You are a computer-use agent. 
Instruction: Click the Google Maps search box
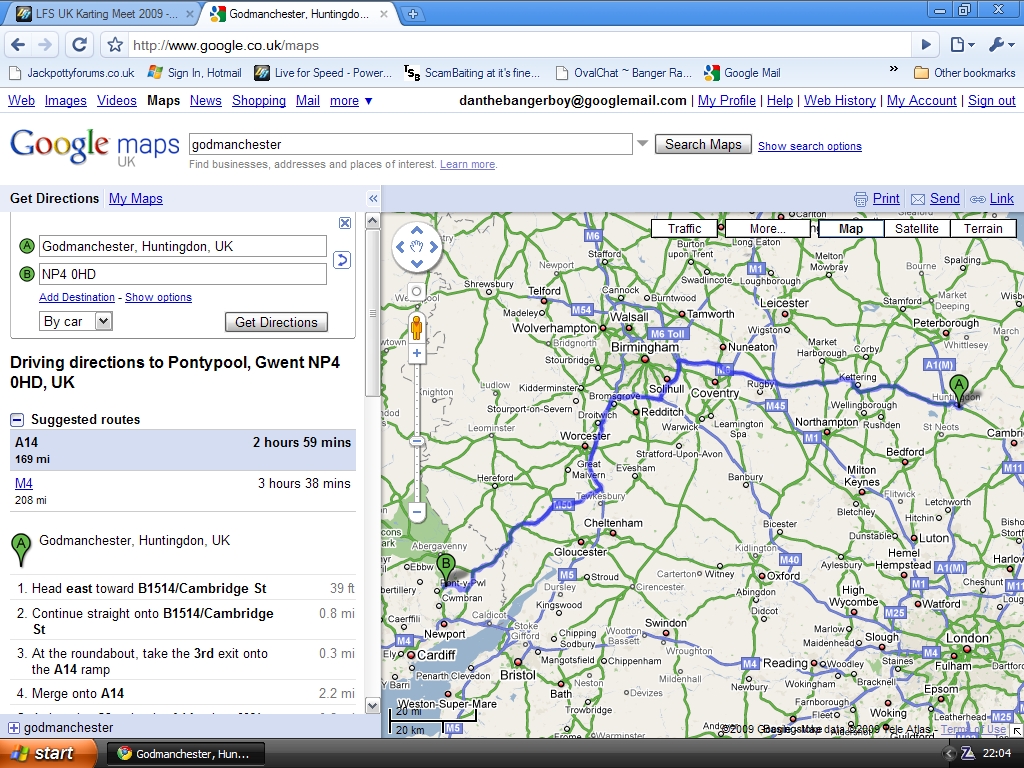click(x=411, y=144)
